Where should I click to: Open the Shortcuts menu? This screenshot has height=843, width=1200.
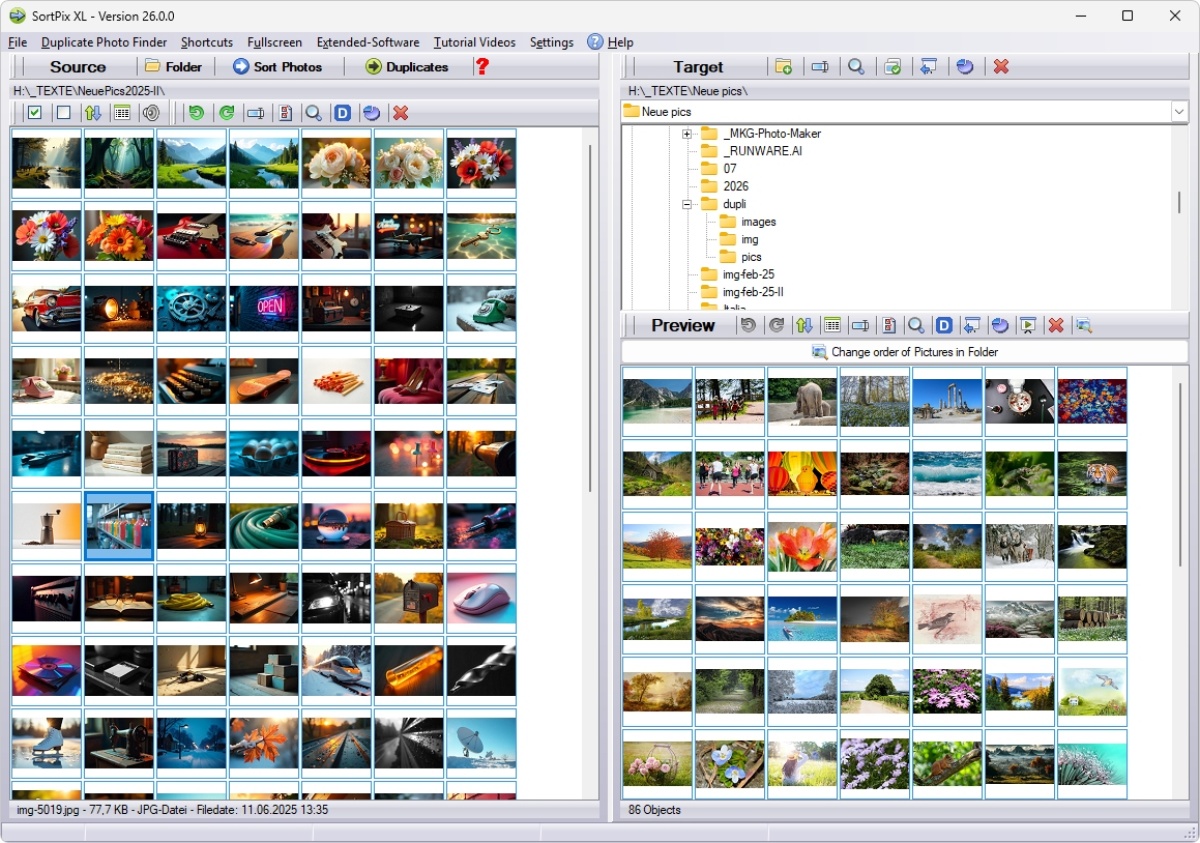point(207,42)
